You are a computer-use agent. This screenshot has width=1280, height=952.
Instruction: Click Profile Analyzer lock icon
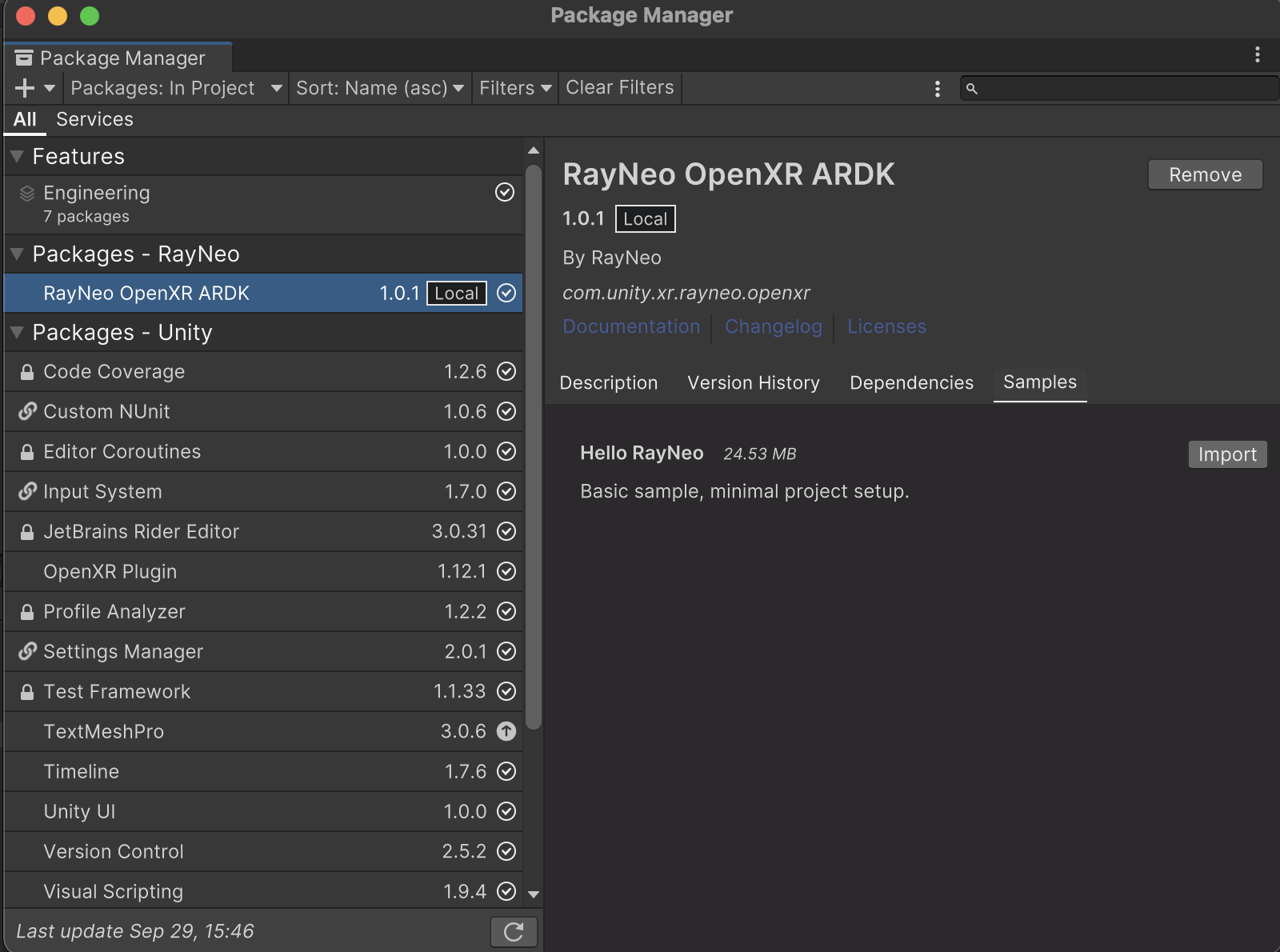[x=27, y=612]
